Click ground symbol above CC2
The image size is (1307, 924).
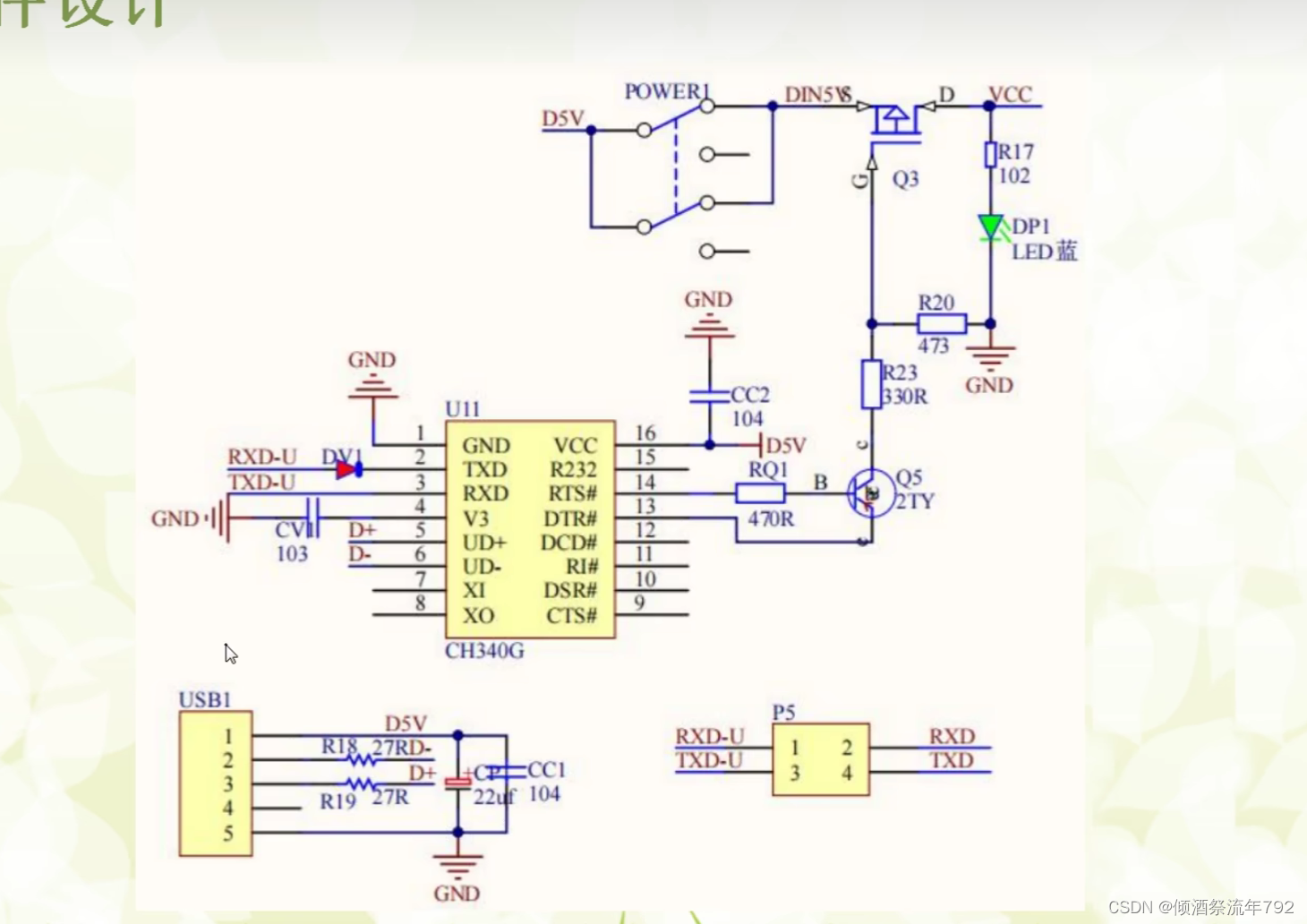[710, 327]
